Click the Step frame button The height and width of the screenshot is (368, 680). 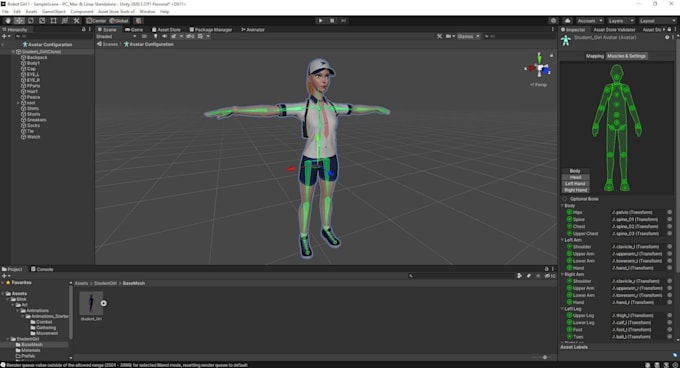pos(344,21)
